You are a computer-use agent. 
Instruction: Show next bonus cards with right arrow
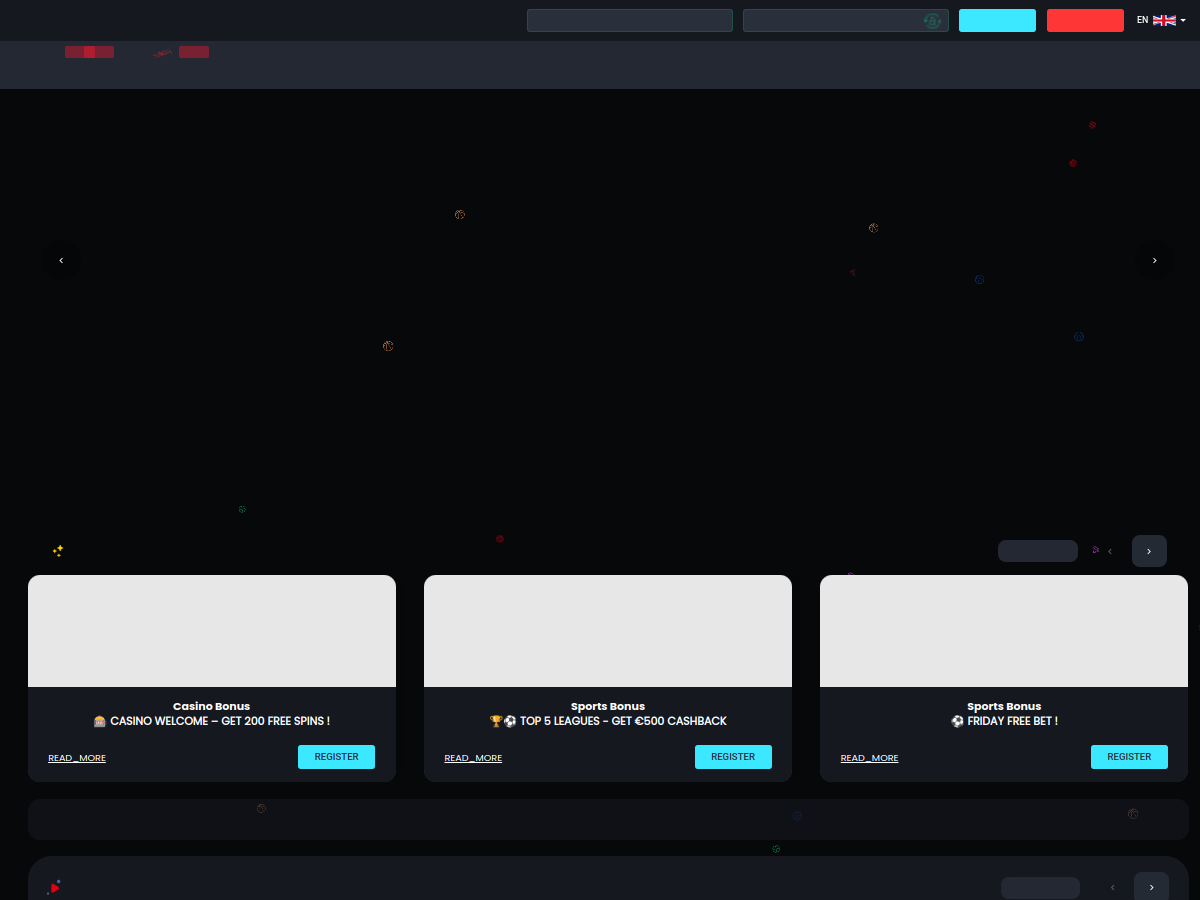(1149, 551)
